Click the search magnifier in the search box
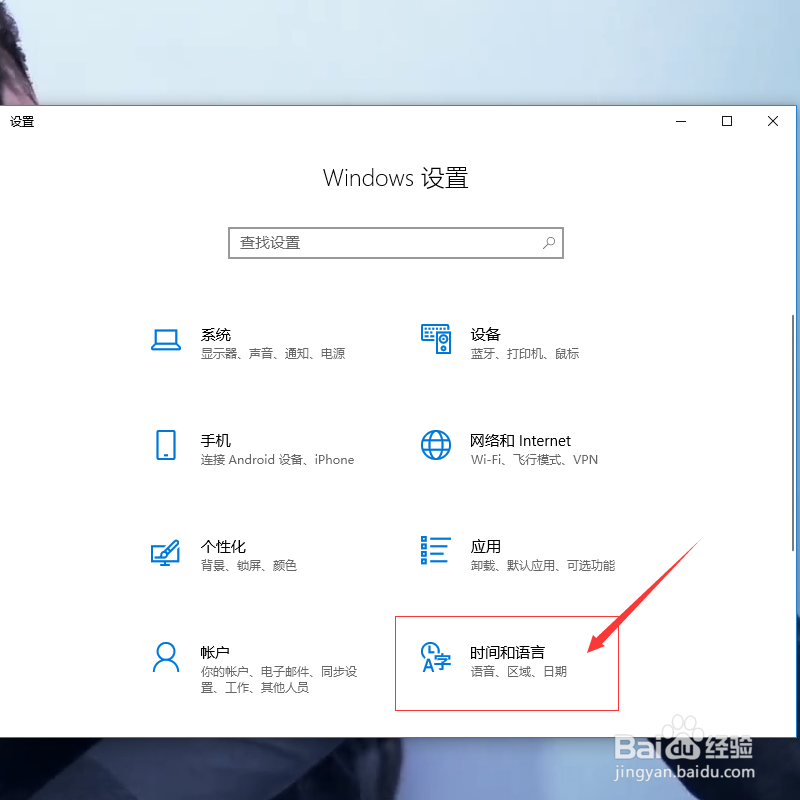800x800 pixels. pyautogui.click(x=549, y=243)
